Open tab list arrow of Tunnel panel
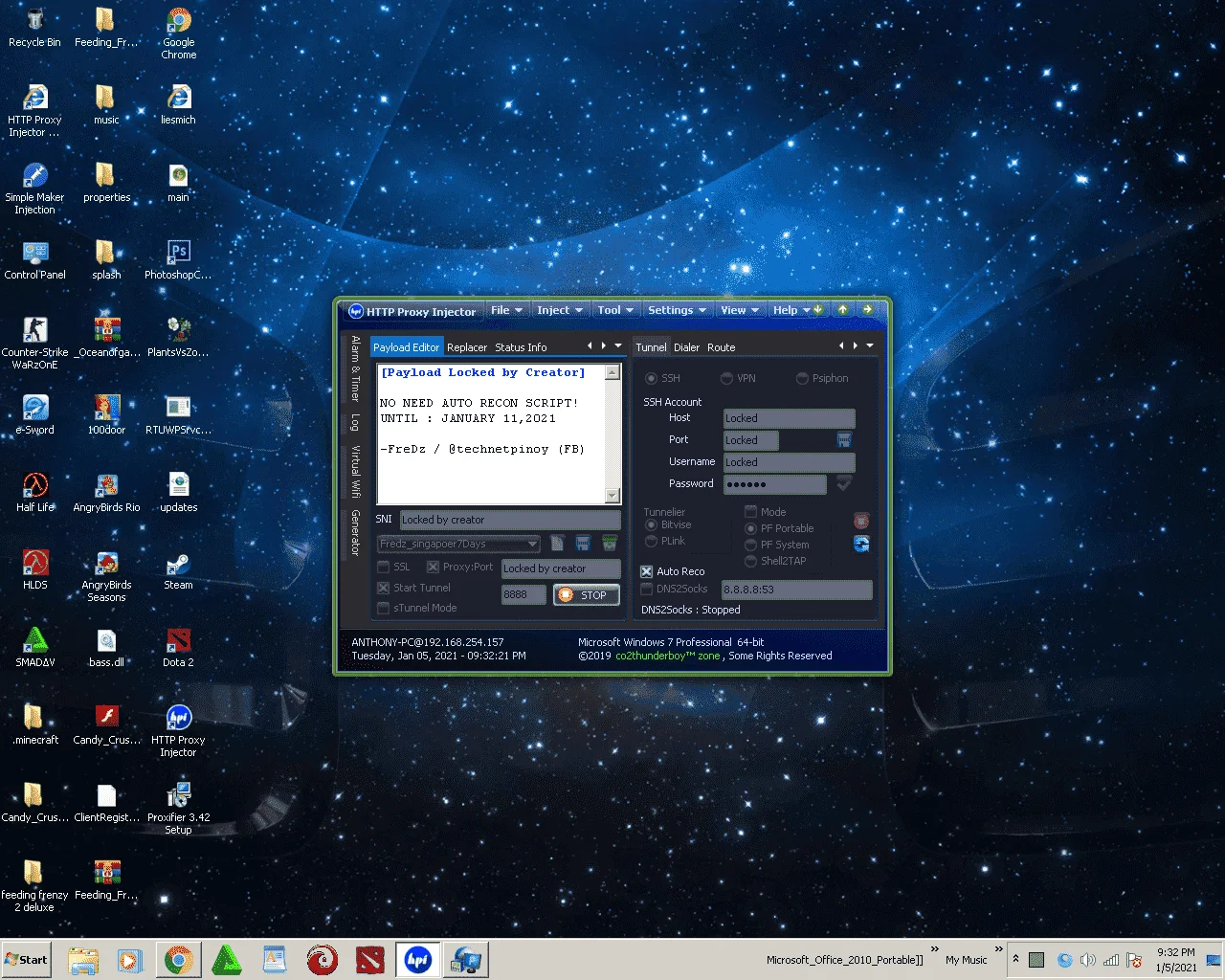 [870, 345]
